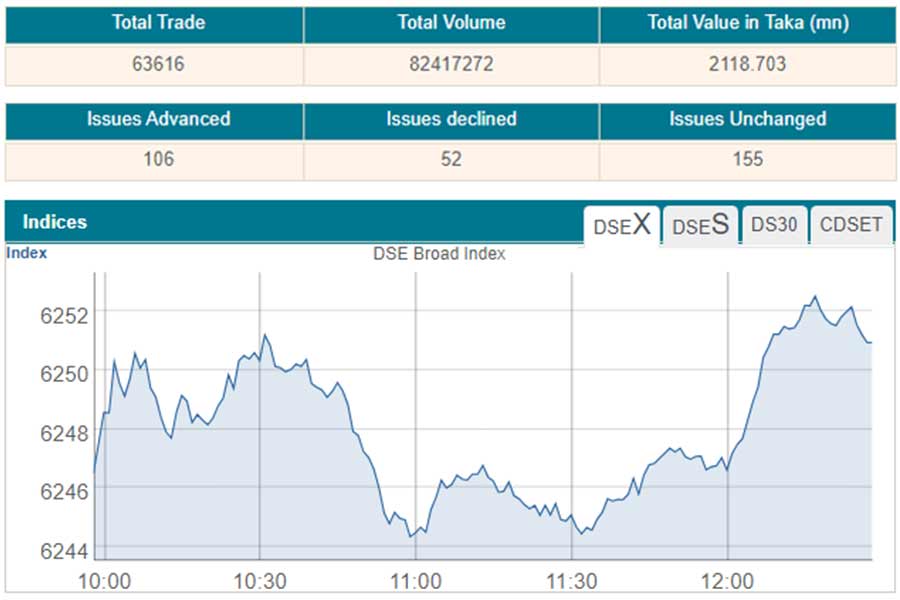Click the 12:00 time axis label

pyautogui.click(x=727, y=581)
